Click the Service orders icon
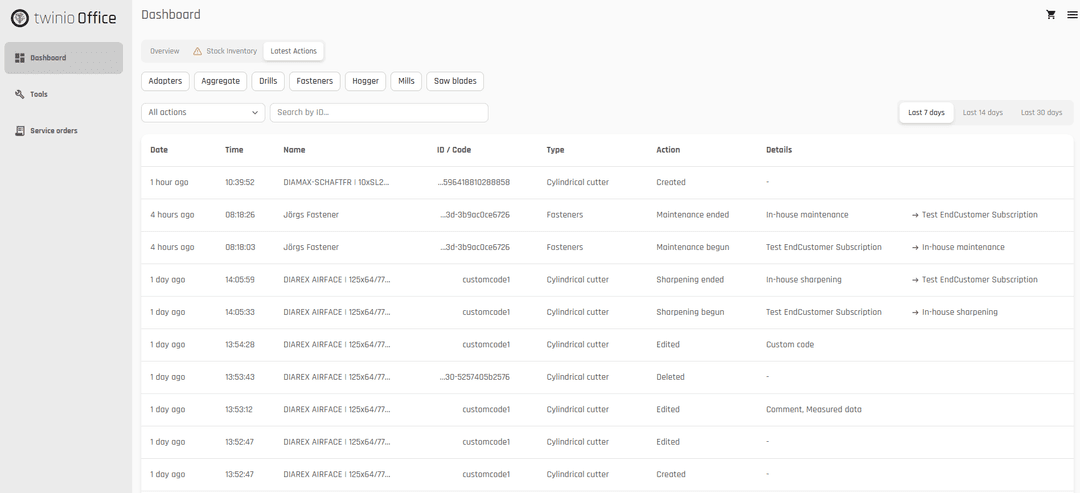Screen dimensions: 1080x493 20,131
